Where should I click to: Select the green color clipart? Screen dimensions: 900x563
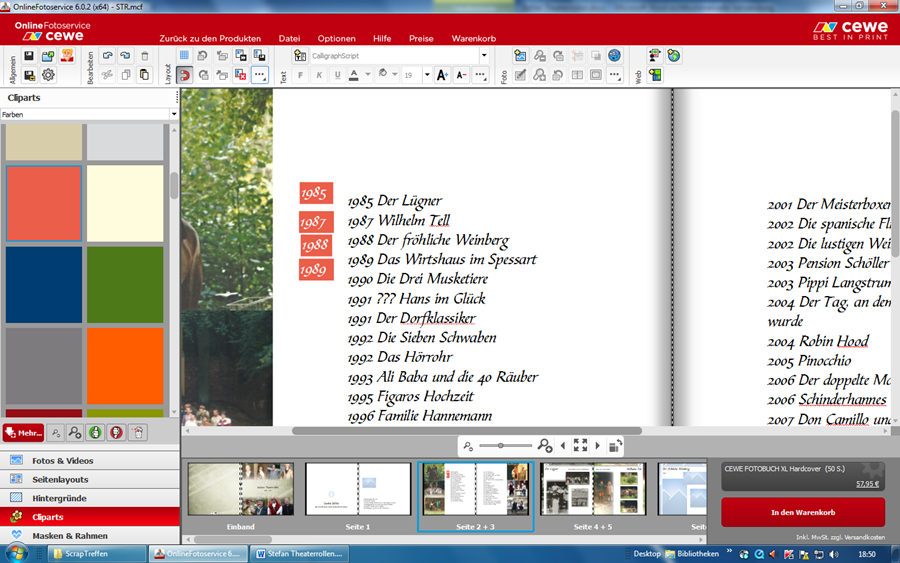click(125, 285)
